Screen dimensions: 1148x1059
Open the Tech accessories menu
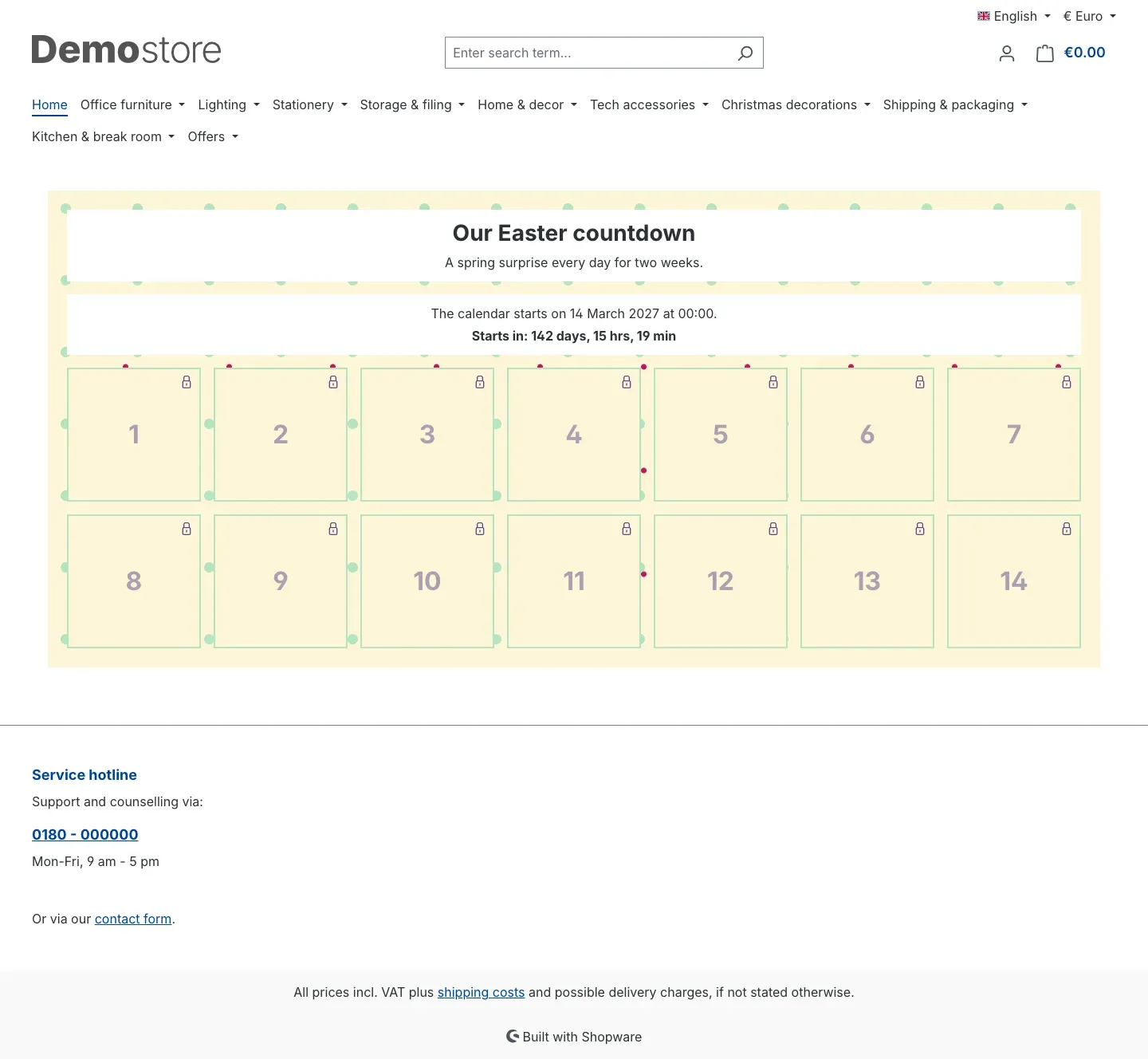[649, 104]
